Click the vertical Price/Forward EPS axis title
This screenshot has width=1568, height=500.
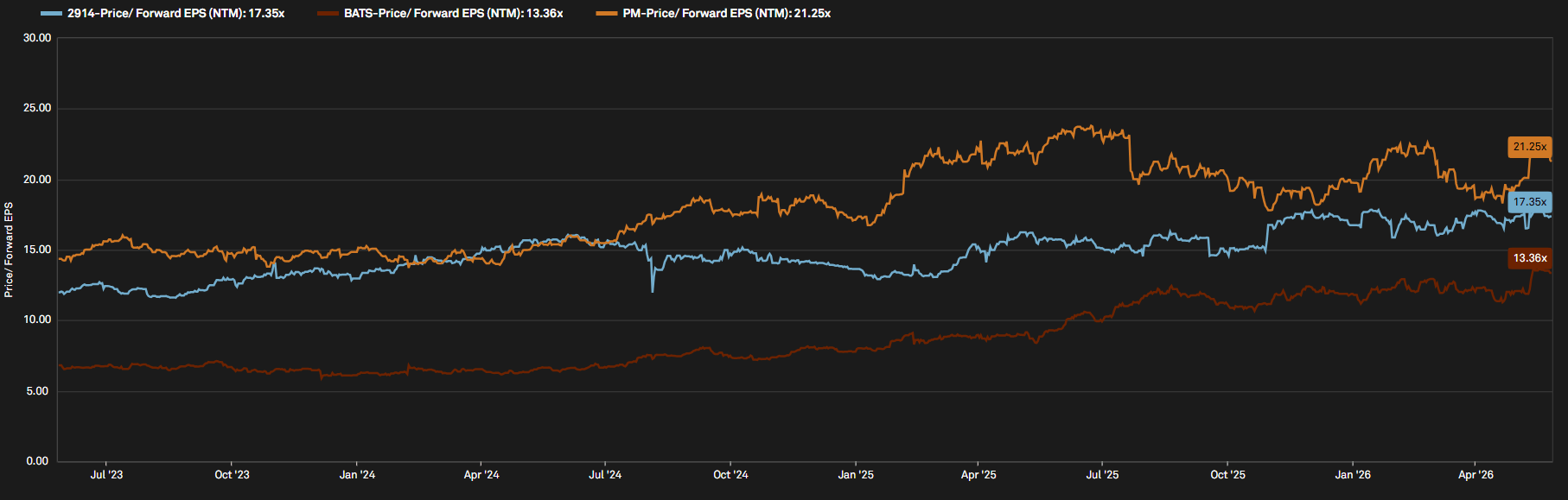pyautogui.click(x=9, y=250)
